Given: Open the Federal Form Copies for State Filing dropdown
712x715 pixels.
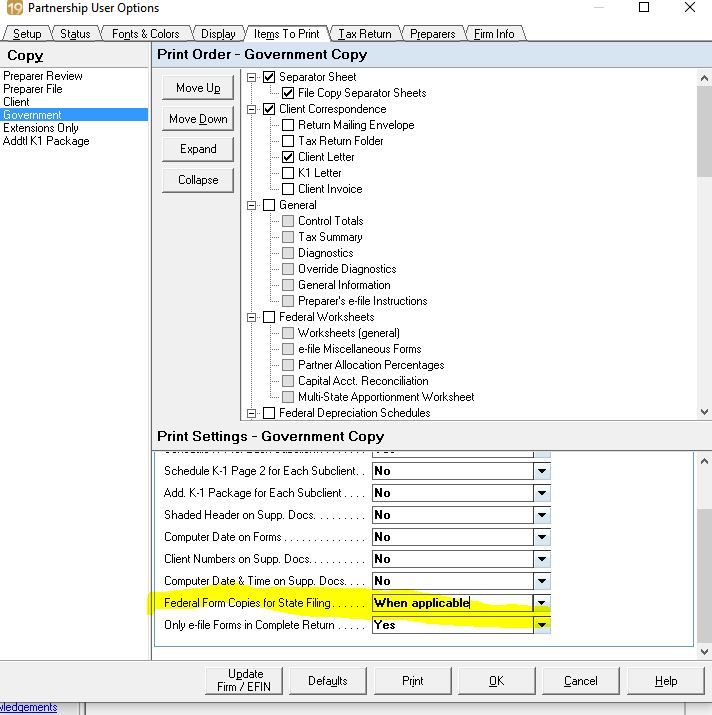Looking at the screenshot, I should 541,603.
